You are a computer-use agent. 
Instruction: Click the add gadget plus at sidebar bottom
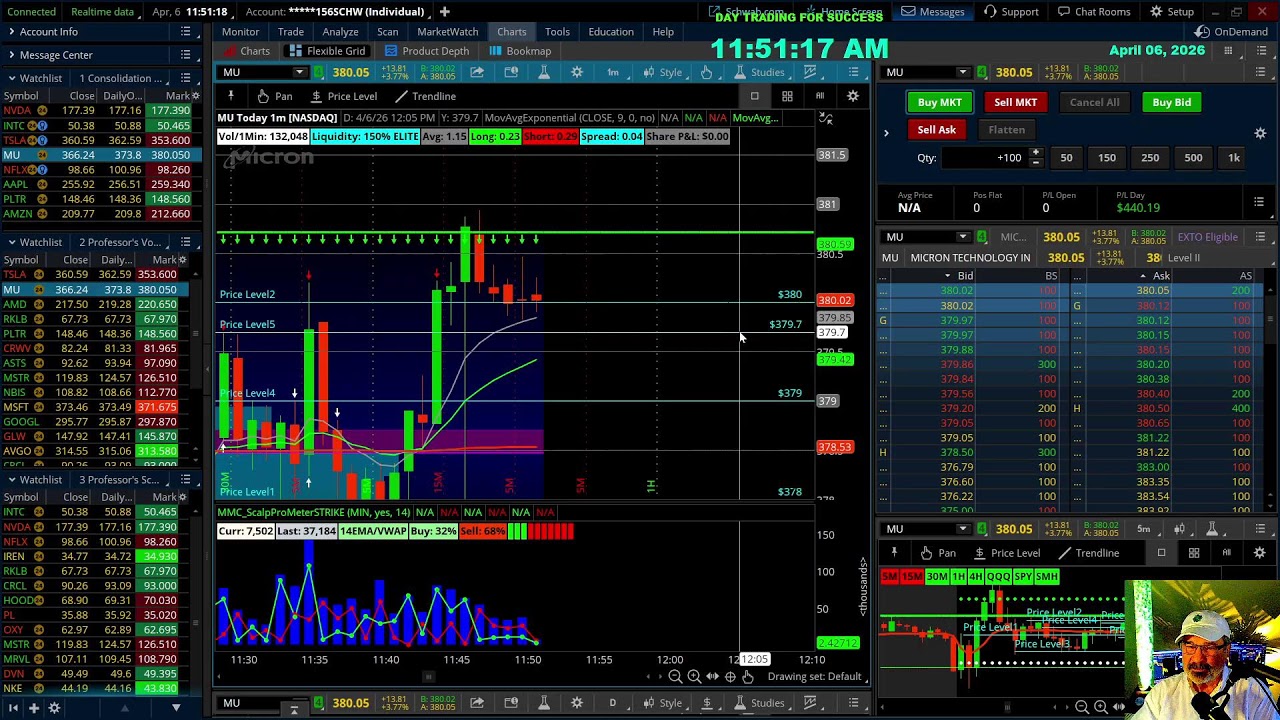pyautogui.click(x=33, y=708)
